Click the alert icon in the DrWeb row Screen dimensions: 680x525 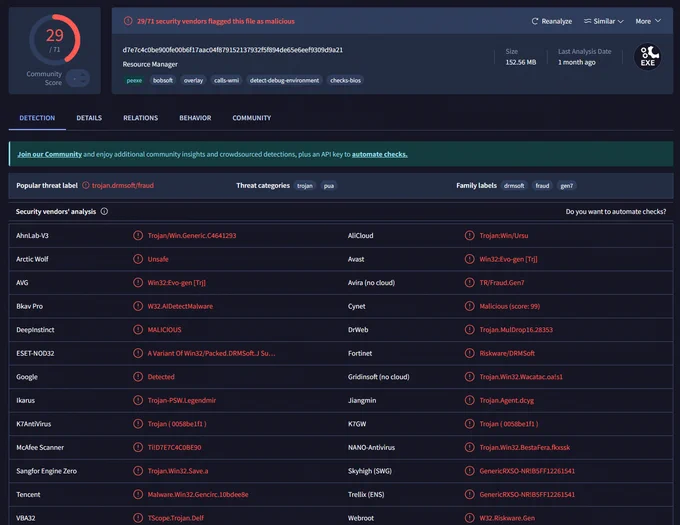[x=469, y=329]
